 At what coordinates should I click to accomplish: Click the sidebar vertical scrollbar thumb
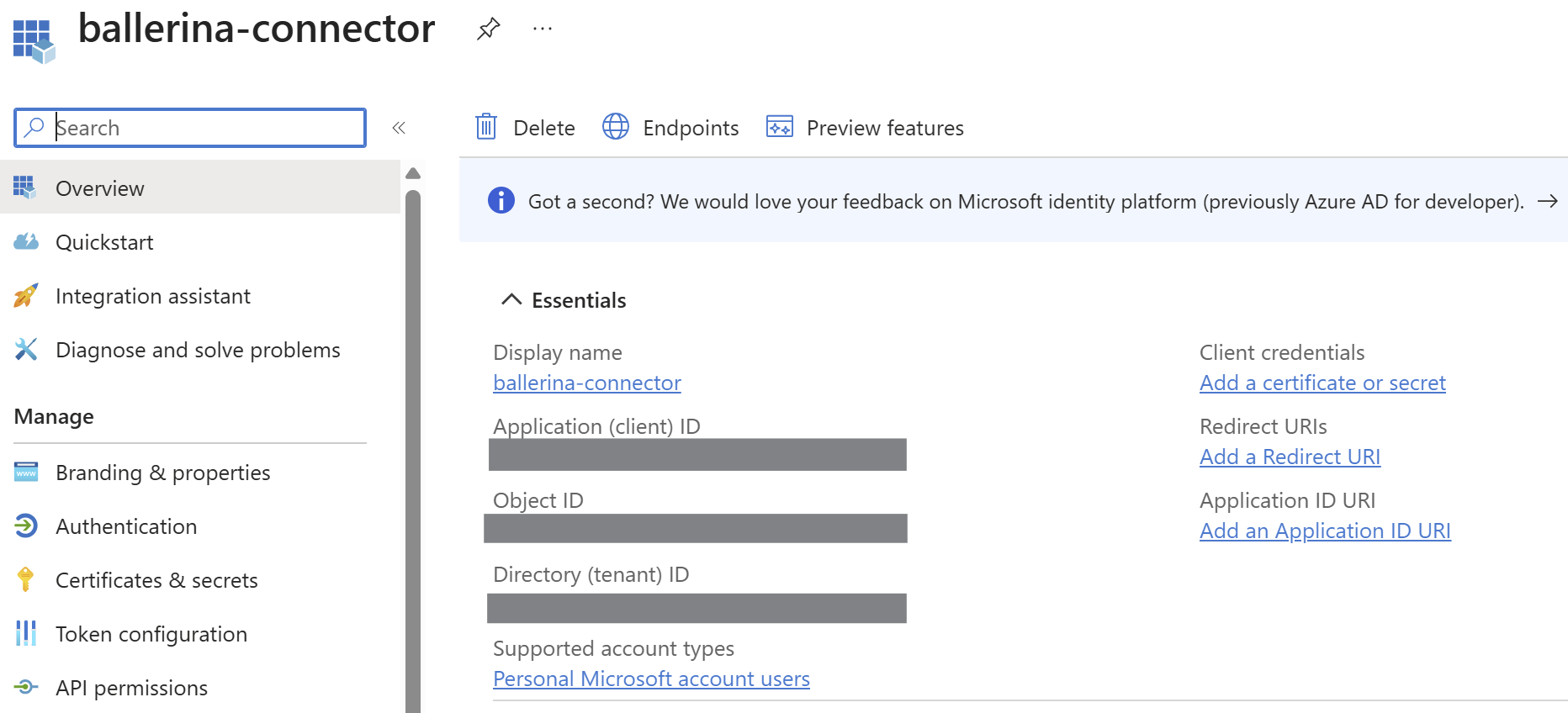tap(413, 451)
